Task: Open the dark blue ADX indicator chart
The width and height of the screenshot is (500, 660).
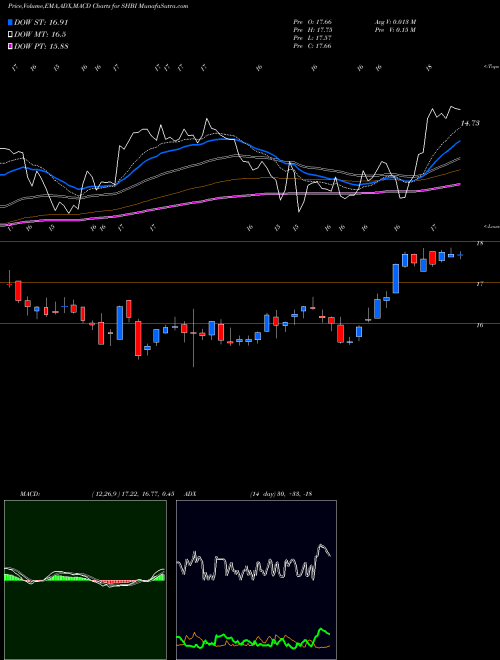Action: pyautogui.click(x=256, y=580)
